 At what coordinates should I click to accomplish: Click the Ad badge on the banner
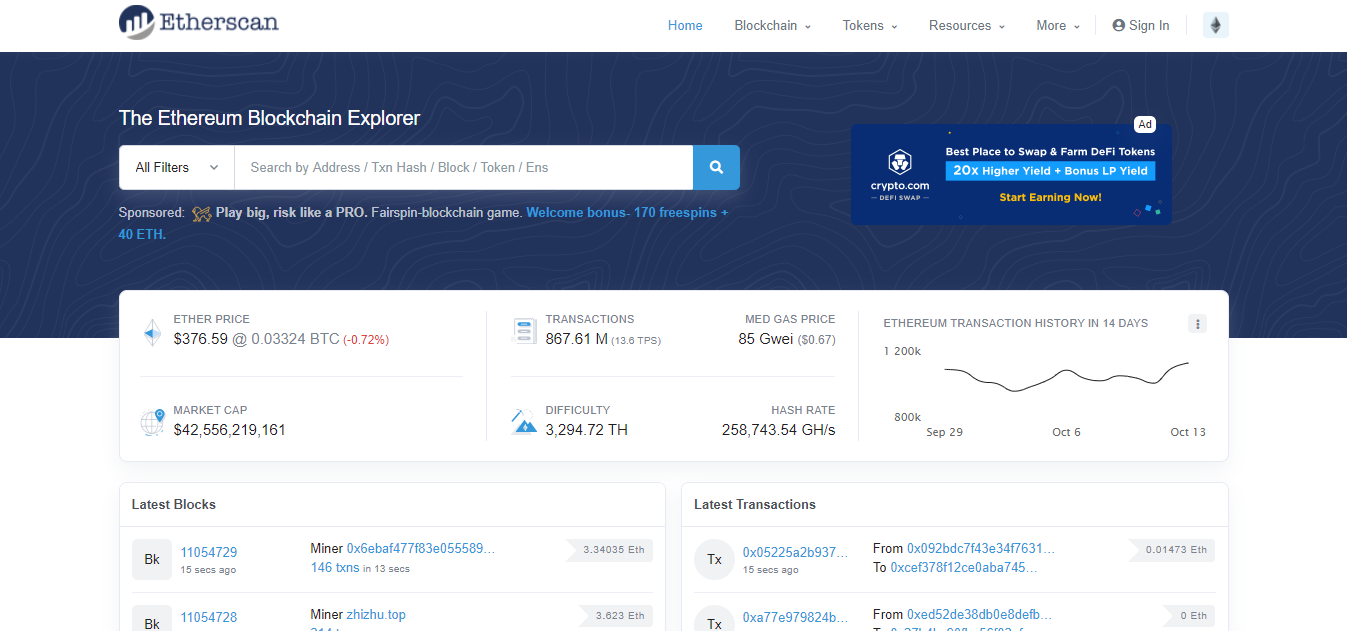1145,125
